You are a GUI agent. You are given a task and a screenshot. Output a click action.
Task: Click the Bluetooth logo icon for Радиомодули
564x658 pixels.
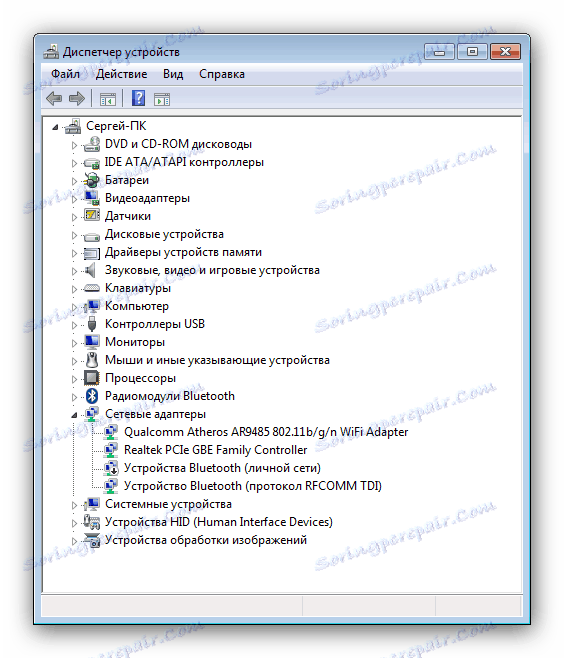(x=92, y=396)
